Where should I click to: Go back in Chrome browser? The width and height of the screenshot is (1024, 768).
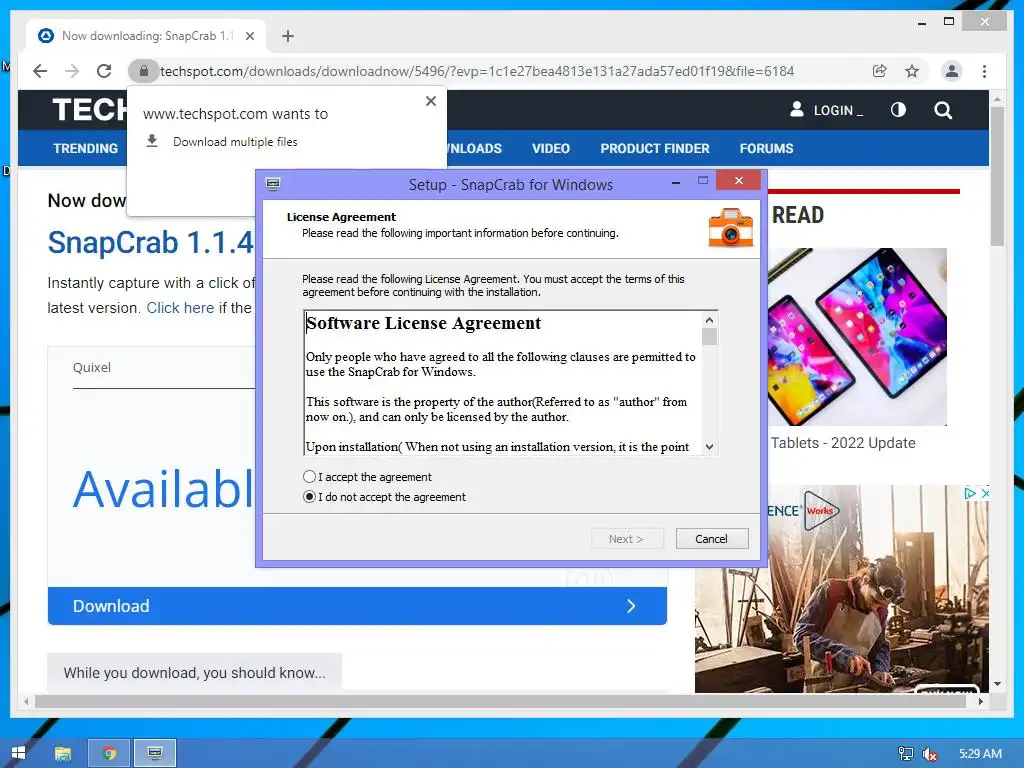(x=40, y=71)
